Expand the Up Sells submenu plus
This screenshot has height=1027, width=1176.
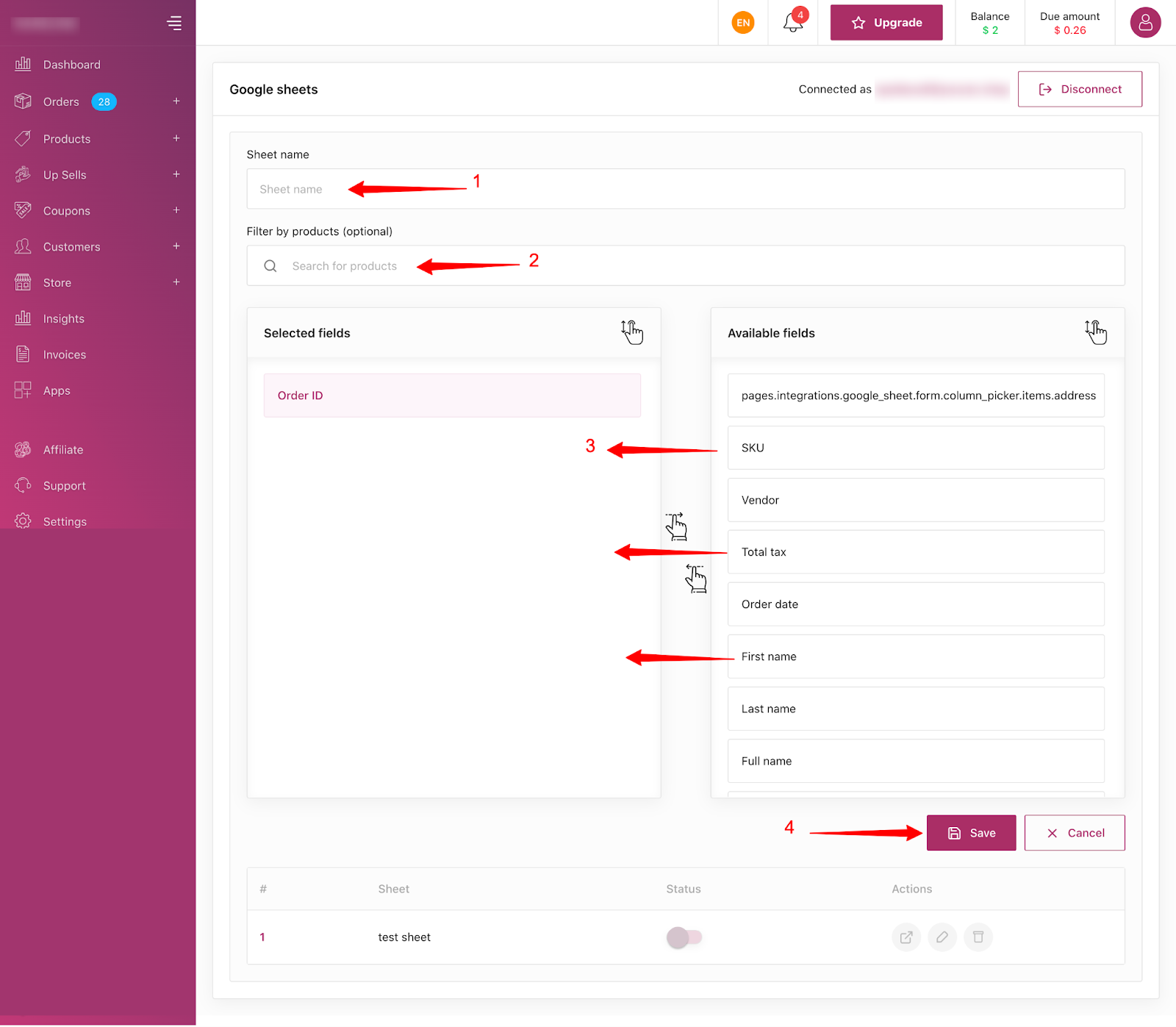pyautogui.click(x=176, y=174)
